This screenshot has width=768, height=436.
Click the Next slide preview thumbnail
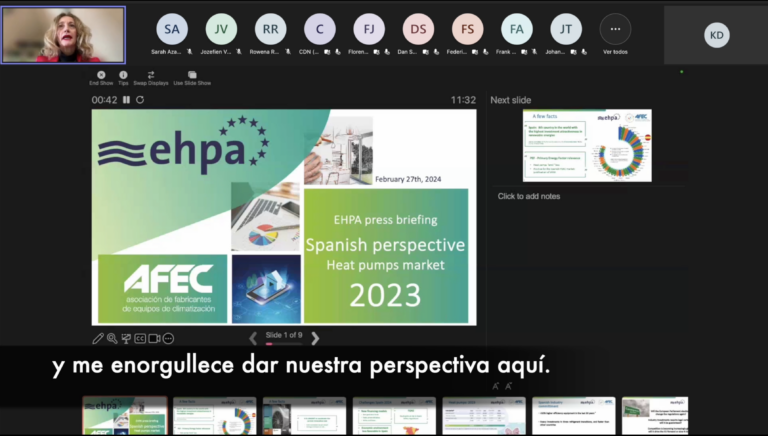pos(587,146)
